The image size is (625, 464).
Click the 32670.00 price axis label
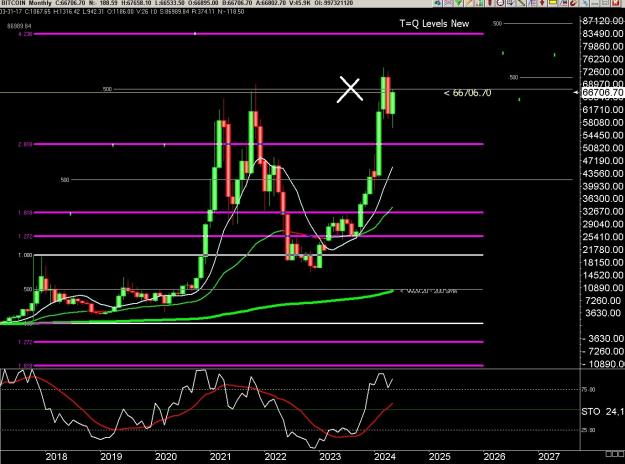tap(602, 211)
